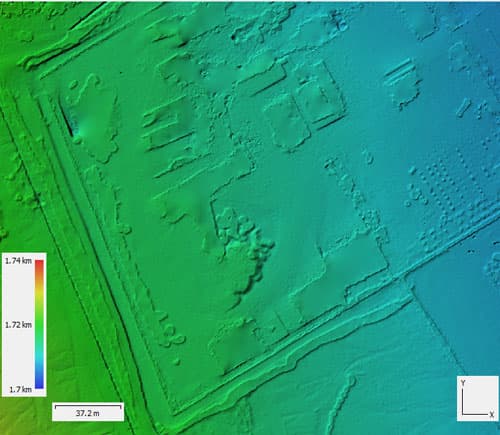Select the Y axis label in orientation widget
This screenshot has width=500, height=435.
tap(463, 383)
